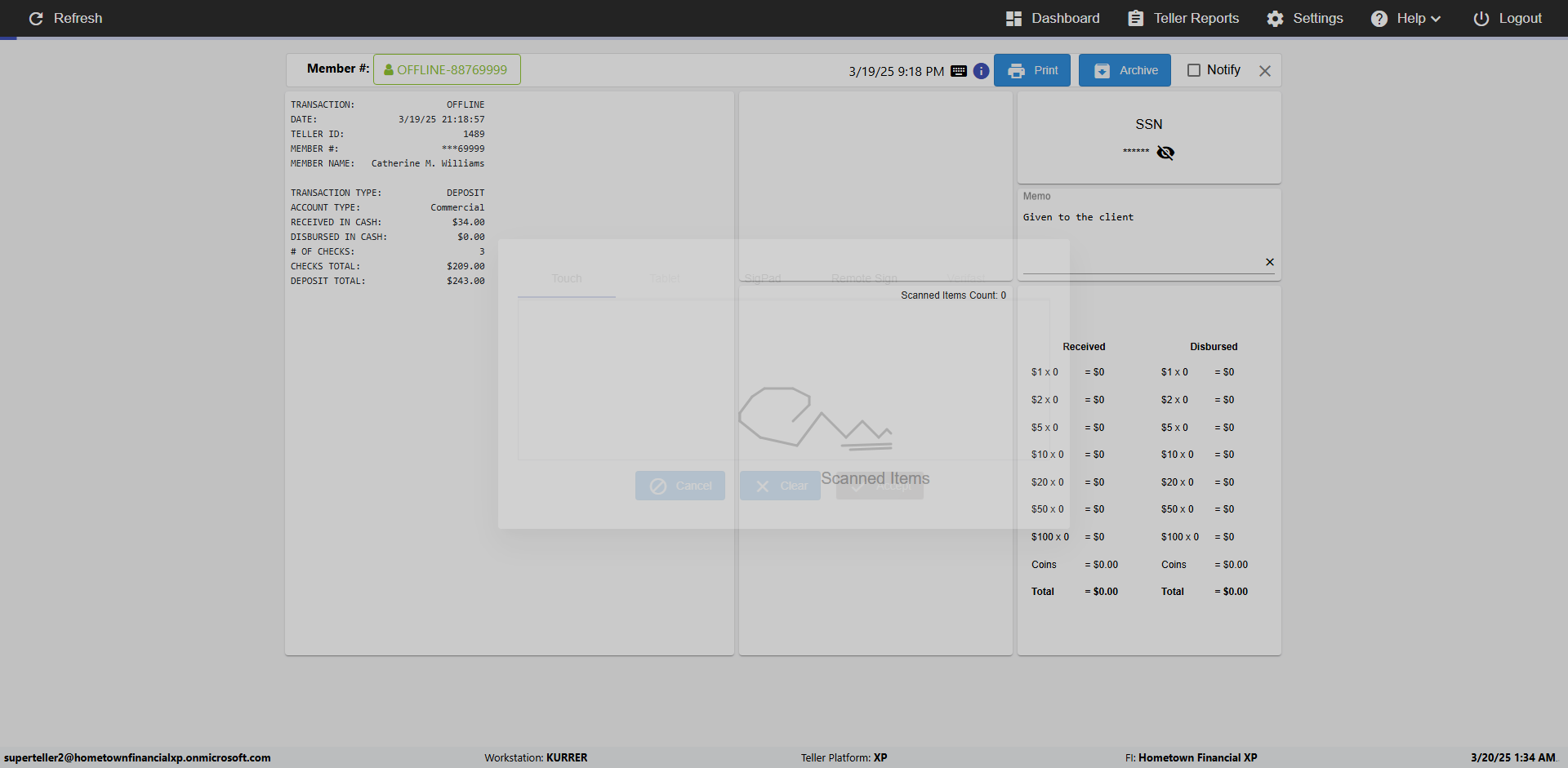This screenshot has height=768, width=1568.
Task: Log out using the Logout button
Action: (1508, 18)
